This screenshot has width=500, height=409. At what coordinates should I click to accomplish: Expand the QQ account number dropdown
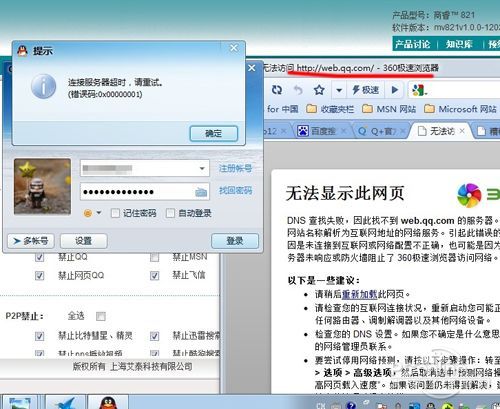[202, 168]
